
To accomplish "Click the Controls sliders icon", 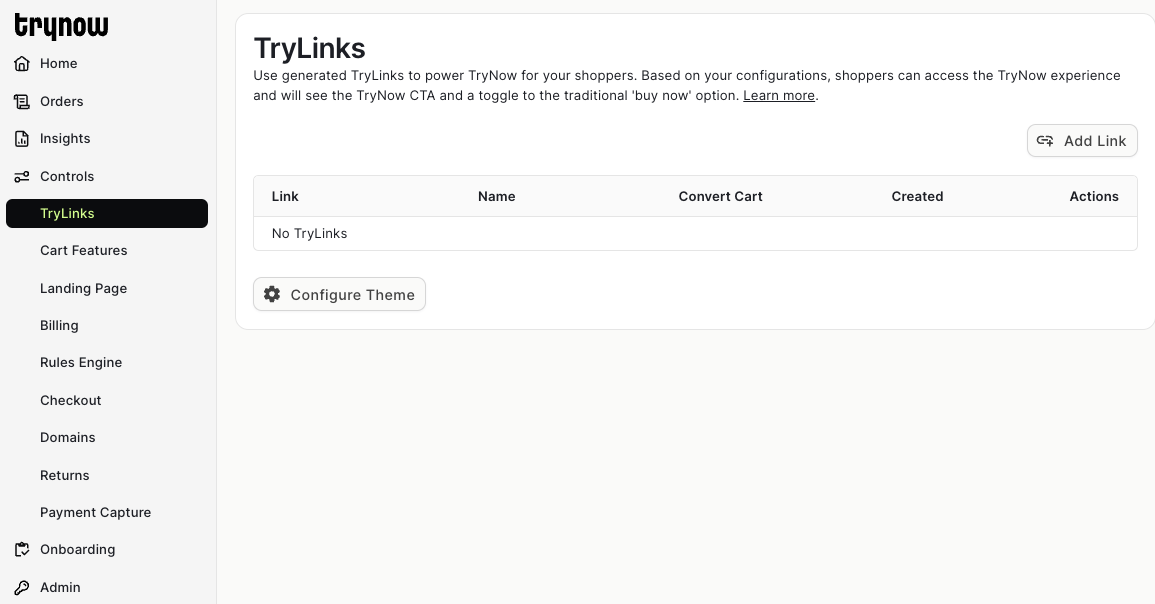I will pos(22,176).
